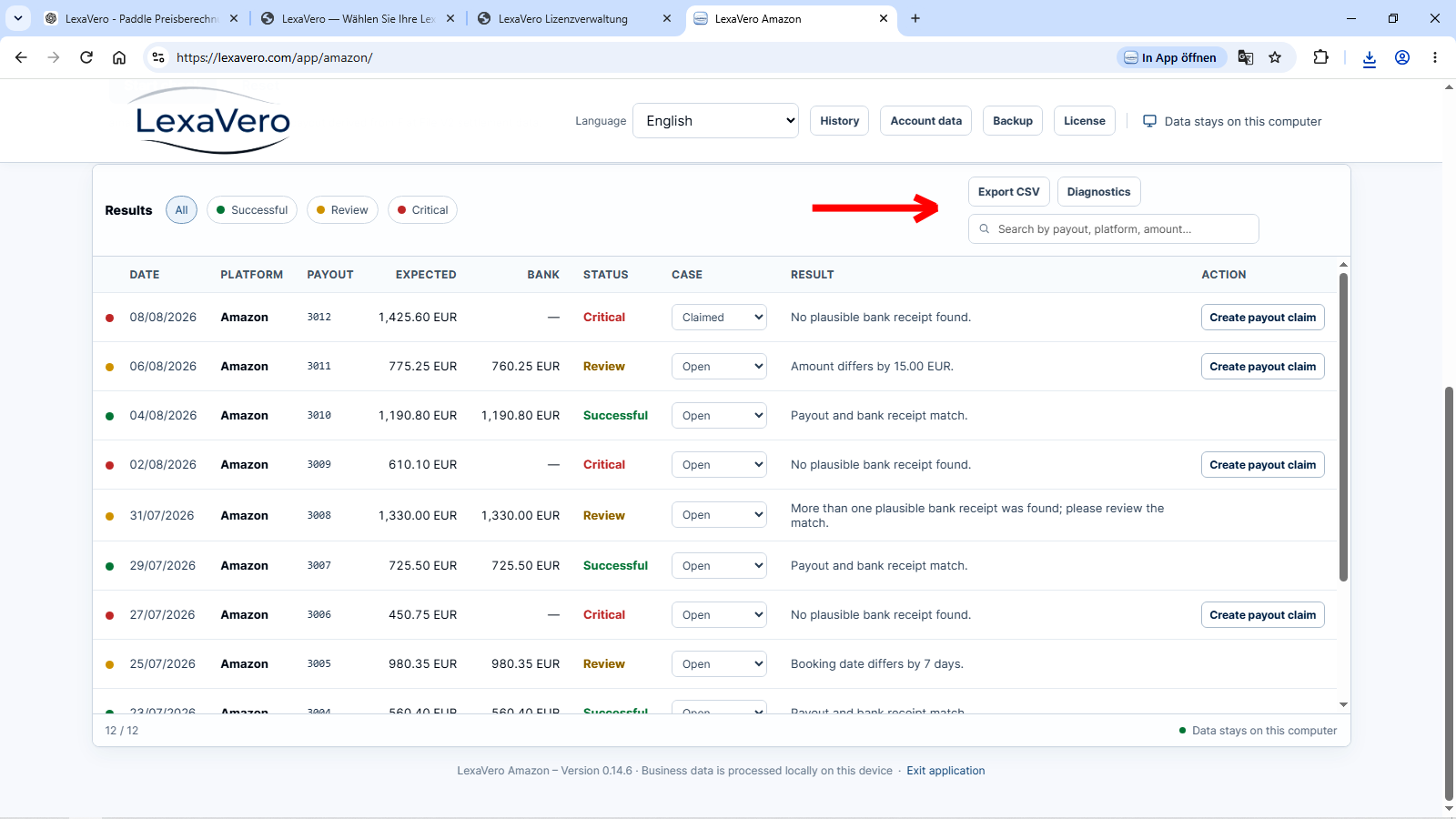Click the page vertical scrollbar thumb
The image size is (1456, 819).
[x=1449, y=593]
